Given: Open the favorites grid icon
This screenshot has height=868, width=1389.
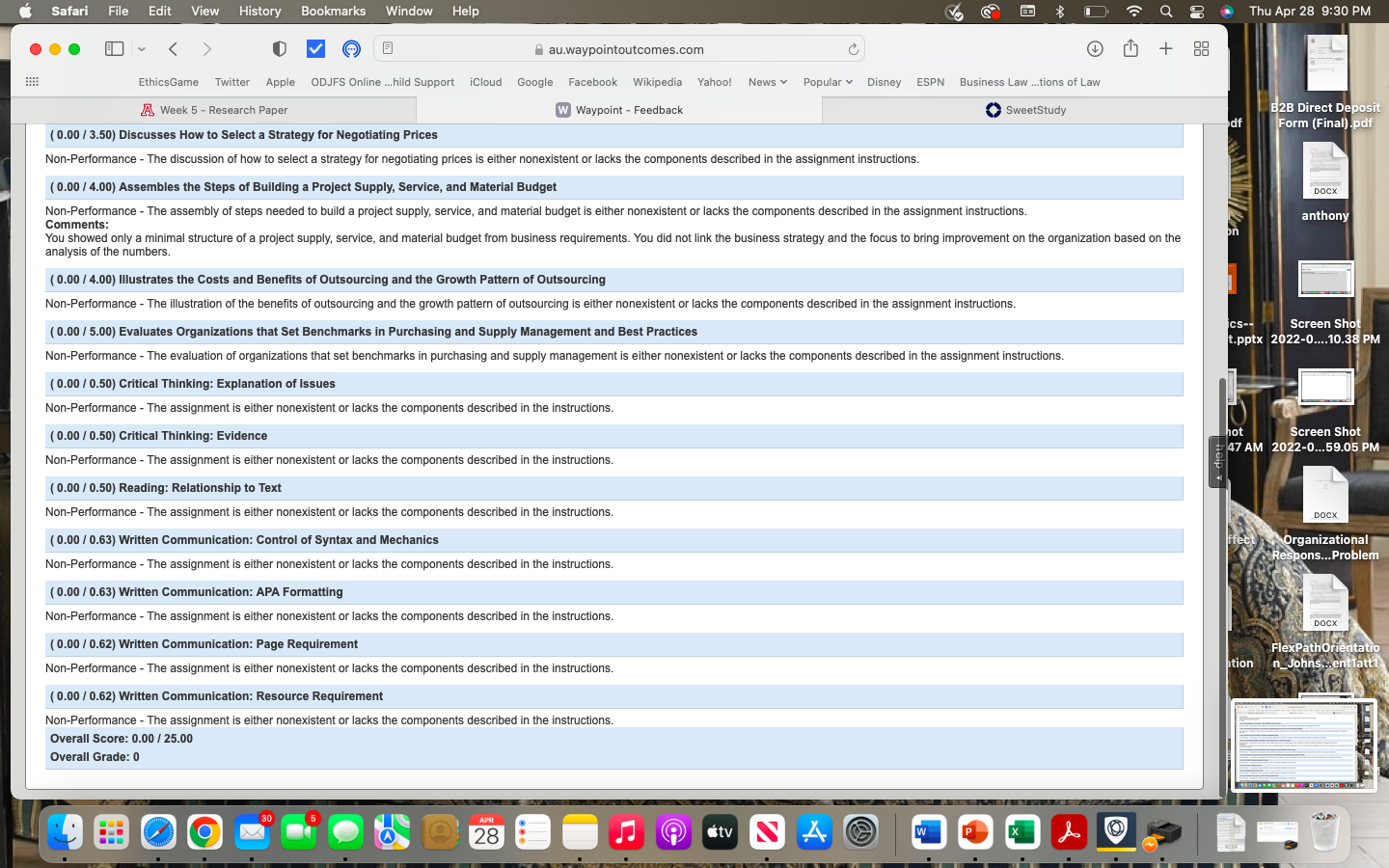Looking at the screenshot, I should (x=32, y=82).
